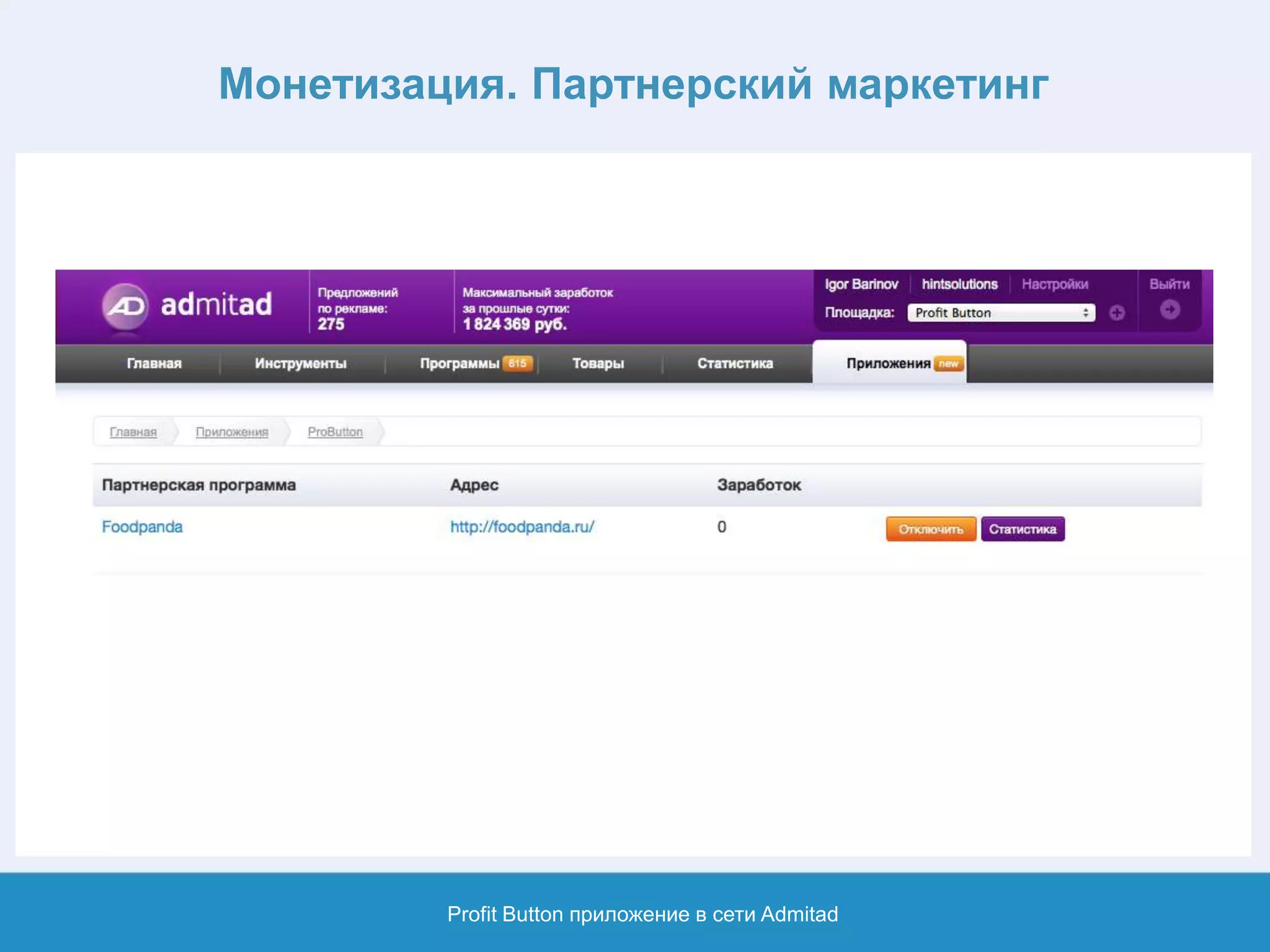Click the hintsolutions account link
The height and width of the screenshot is (952, 1270).
(x=959, y=284)
